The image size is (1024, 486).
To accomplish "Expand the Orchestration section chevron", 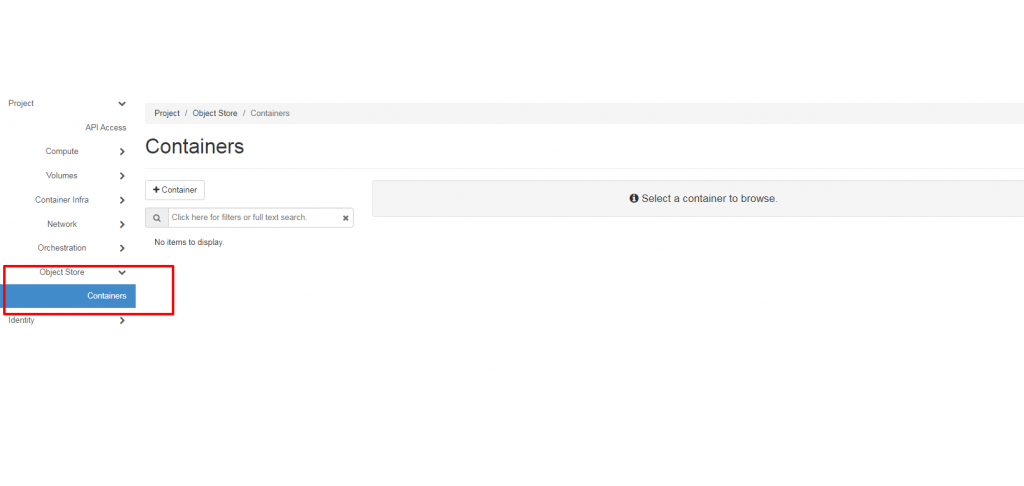I will 122,248.
